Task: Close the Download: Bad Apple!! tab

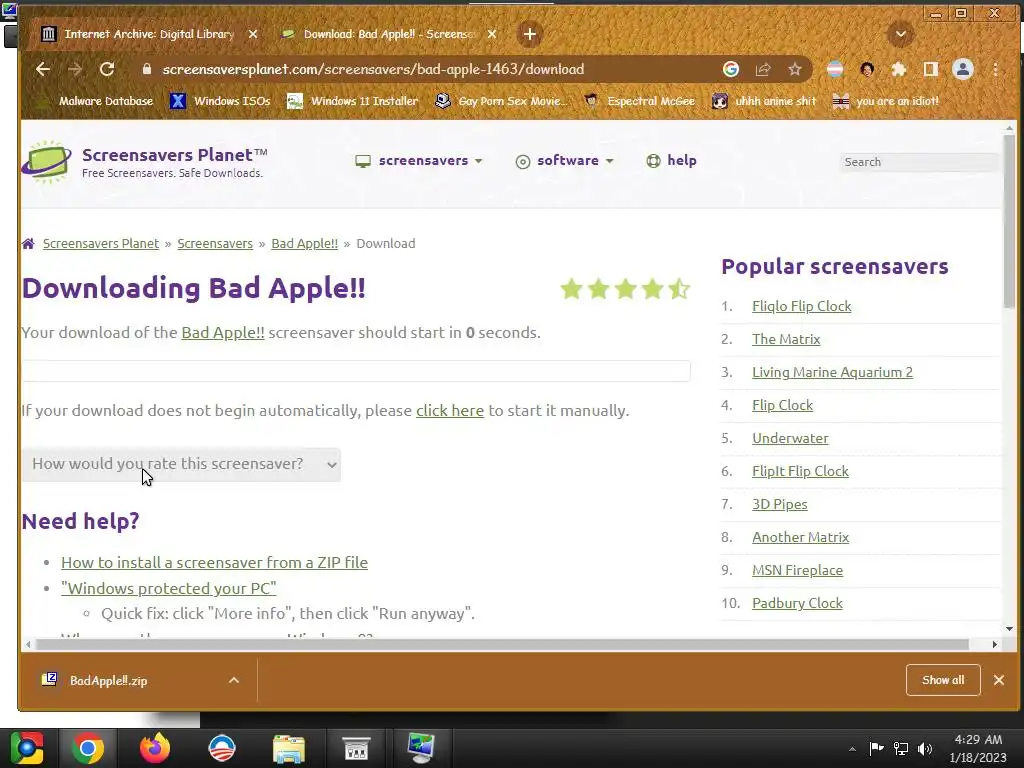Action: (x=492, y=34)
